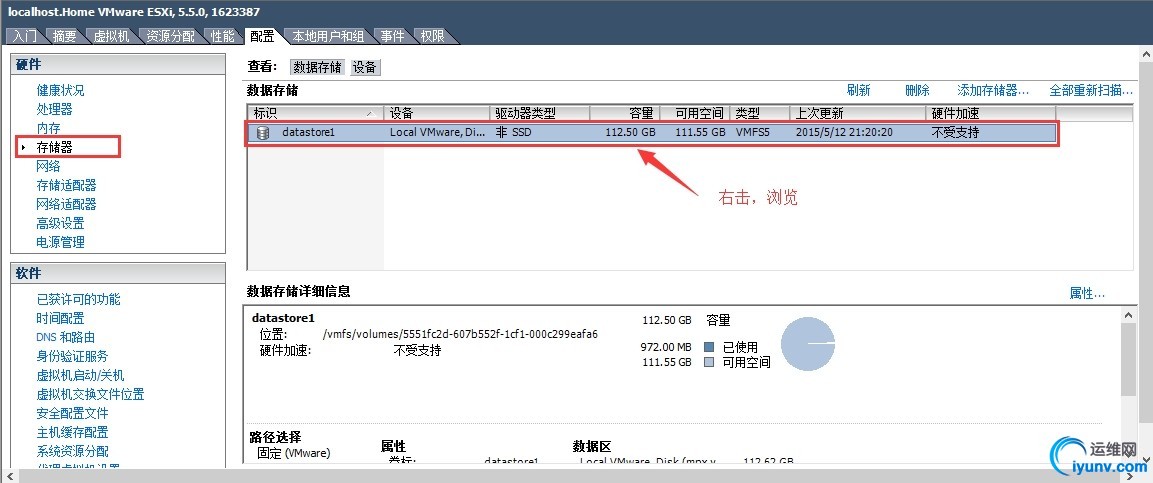Click the 可用空间 legend color swatch
The width and height of the screenshot is (1153, 483).
pos(709,362)
